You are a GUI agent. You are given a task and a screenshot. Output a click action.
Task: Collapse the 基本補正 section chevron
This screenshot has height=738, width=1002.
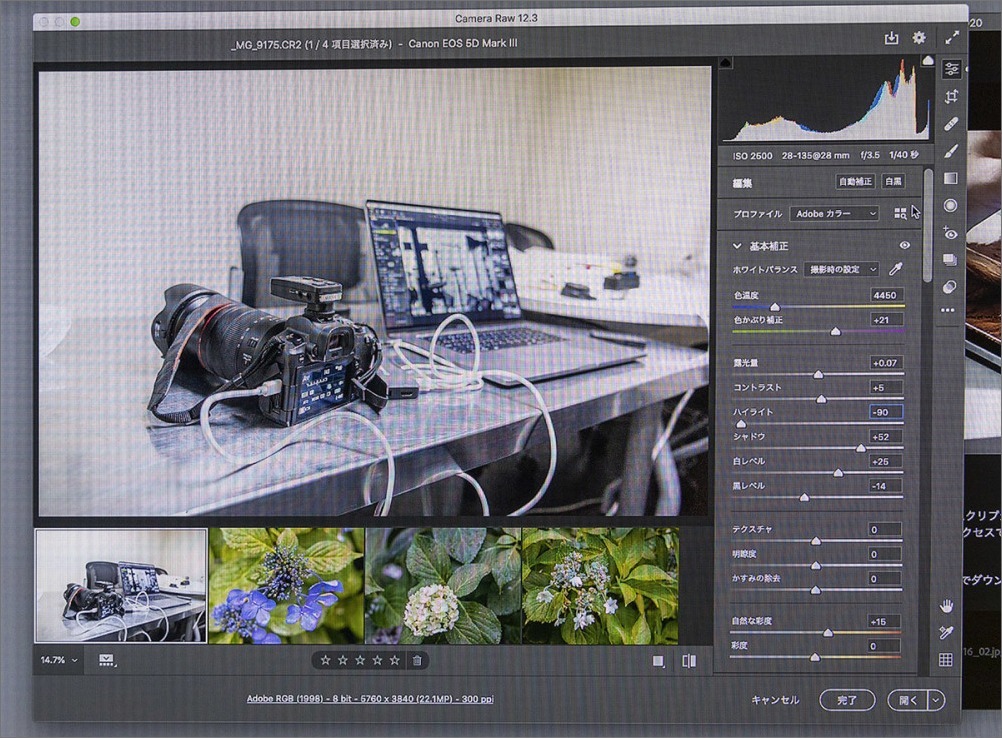[x=737, y=245]
